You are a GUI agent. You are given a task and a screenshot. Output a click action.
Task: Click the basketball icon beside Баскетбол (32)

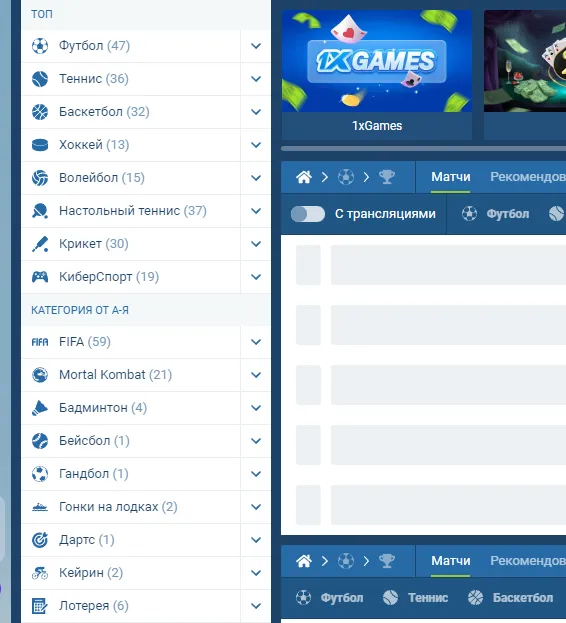click(x=40, y=112)
